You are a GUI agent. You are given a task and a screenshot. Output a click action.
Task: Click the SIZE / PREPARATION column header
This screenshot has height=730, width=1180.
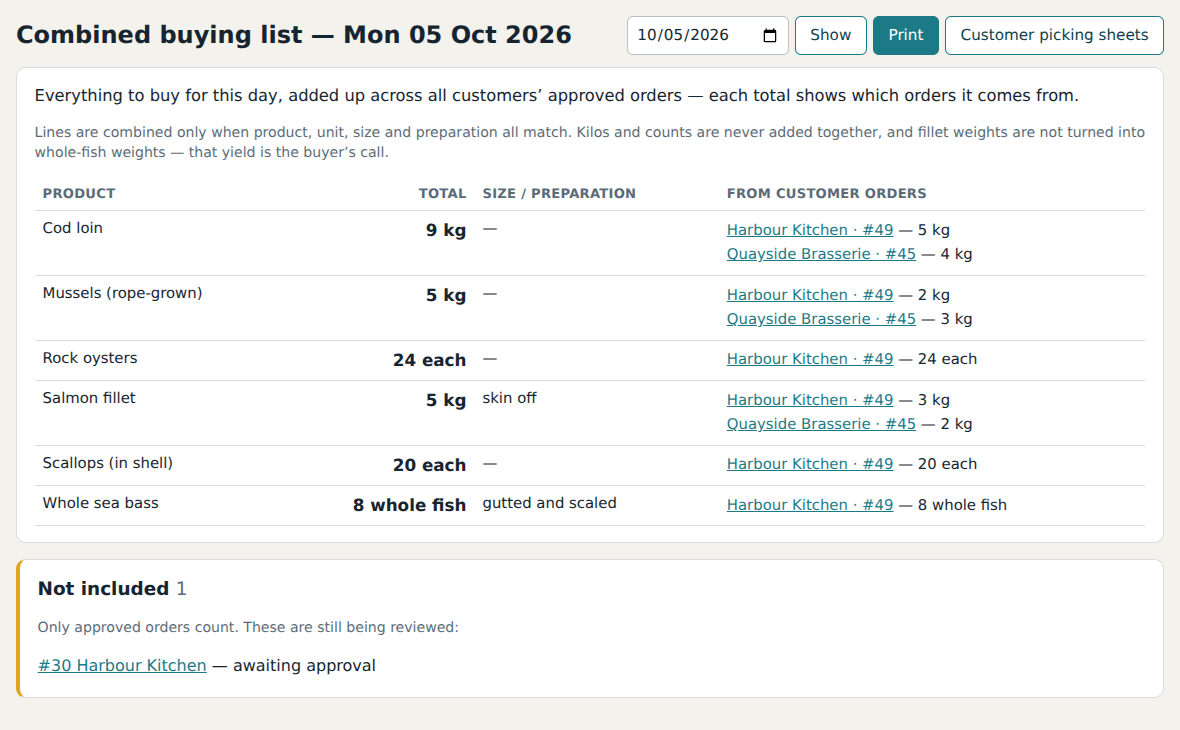(x=559, y=193)
